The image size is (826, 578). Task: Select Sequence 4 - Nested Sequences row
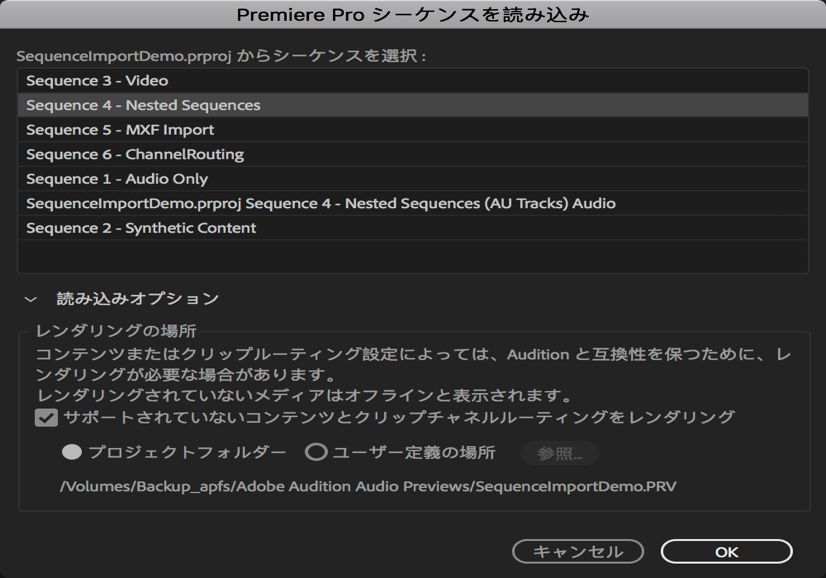pyautogui.click(x=413, y=105)
